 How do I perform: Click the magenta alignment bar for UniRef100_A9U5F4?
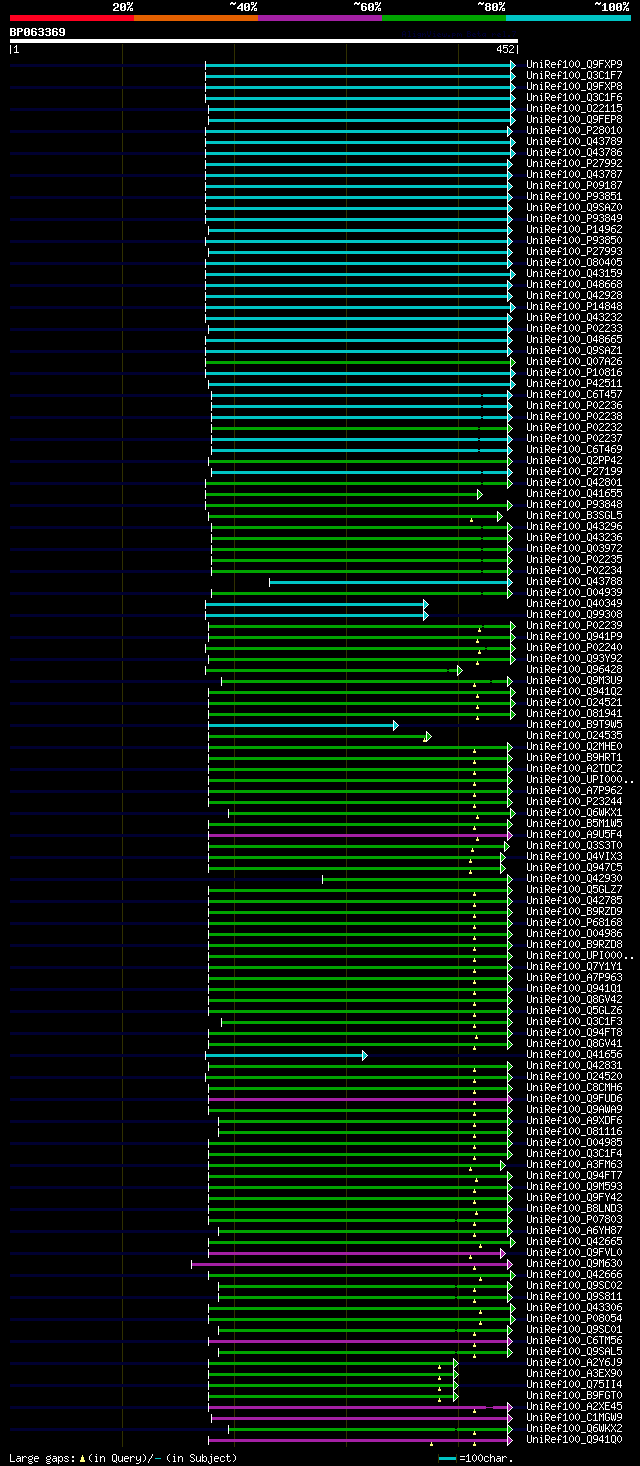(360, 835)
